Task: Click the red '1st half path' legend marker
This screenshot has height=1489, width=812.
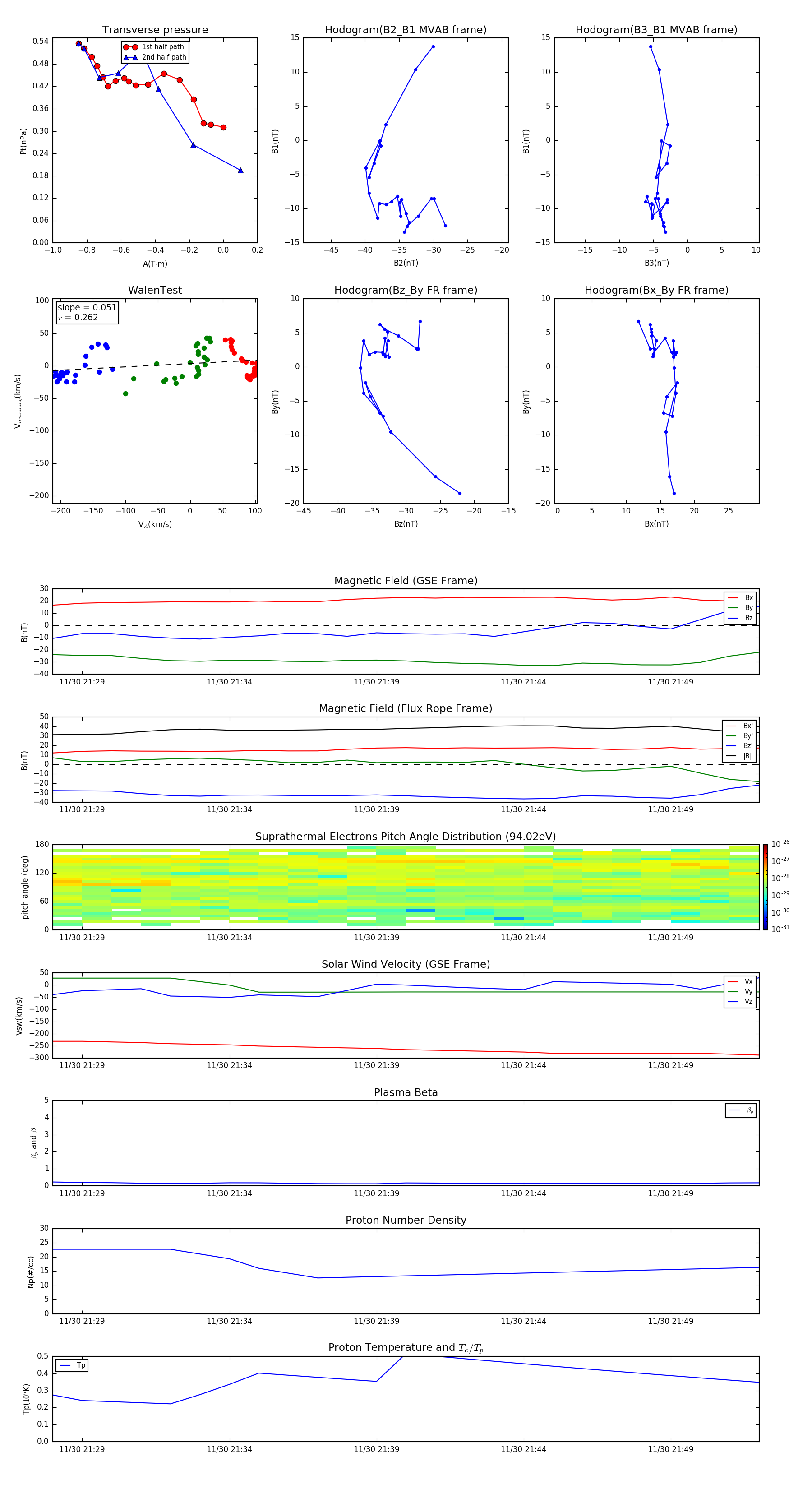Action: click(131, 47)
